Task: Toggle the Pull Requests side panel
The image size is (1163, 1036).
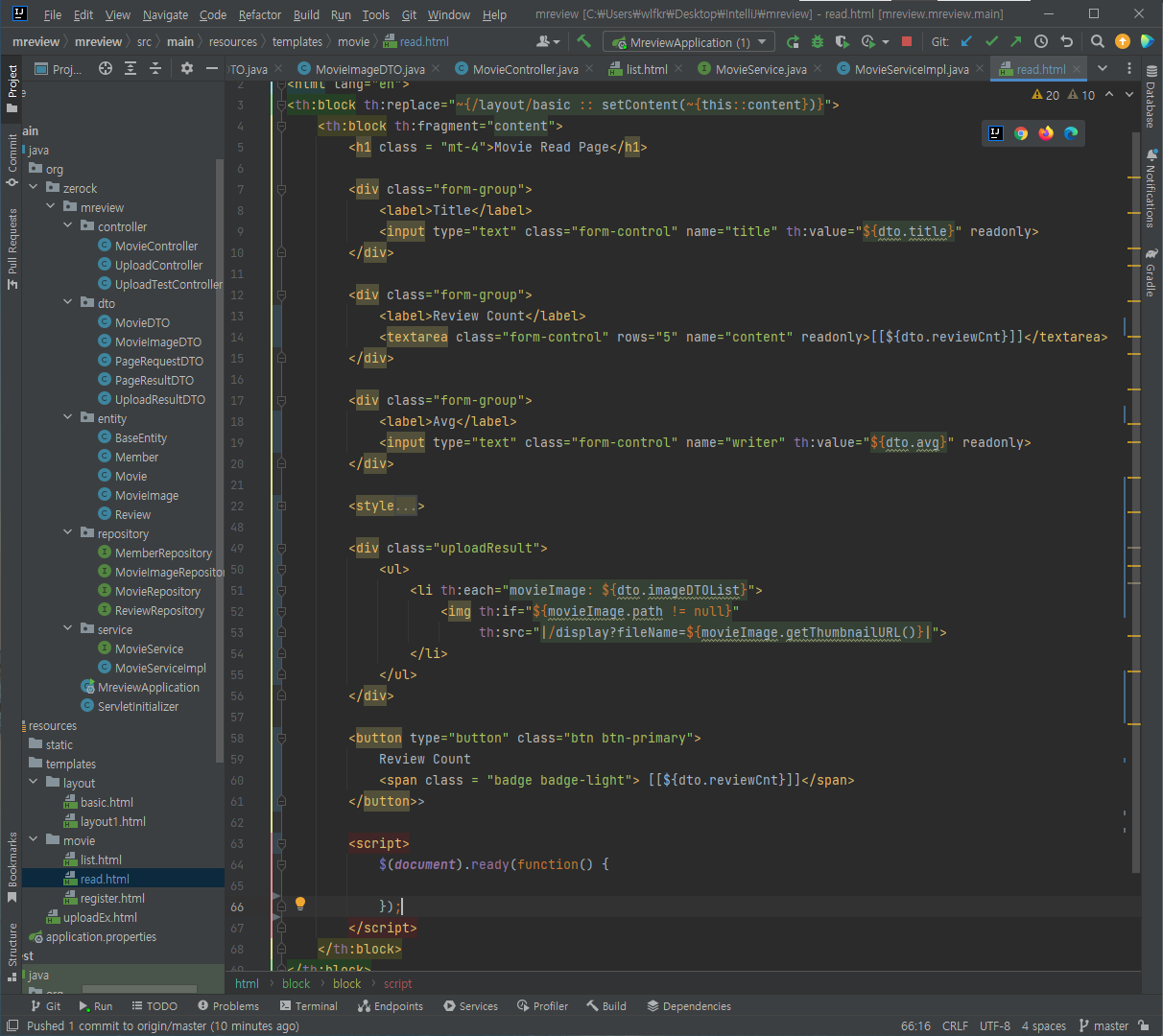Action: coord(12,248)
